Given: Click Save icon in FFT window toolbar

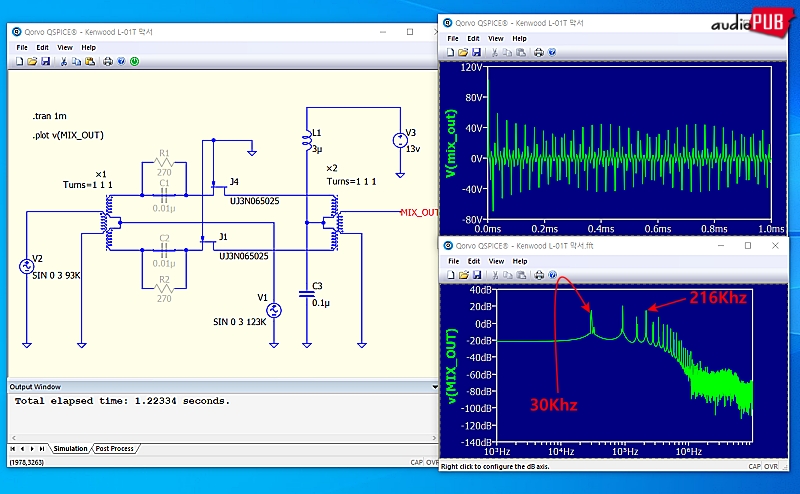Looking at the screenshot, I should click(x=477, y=275).
